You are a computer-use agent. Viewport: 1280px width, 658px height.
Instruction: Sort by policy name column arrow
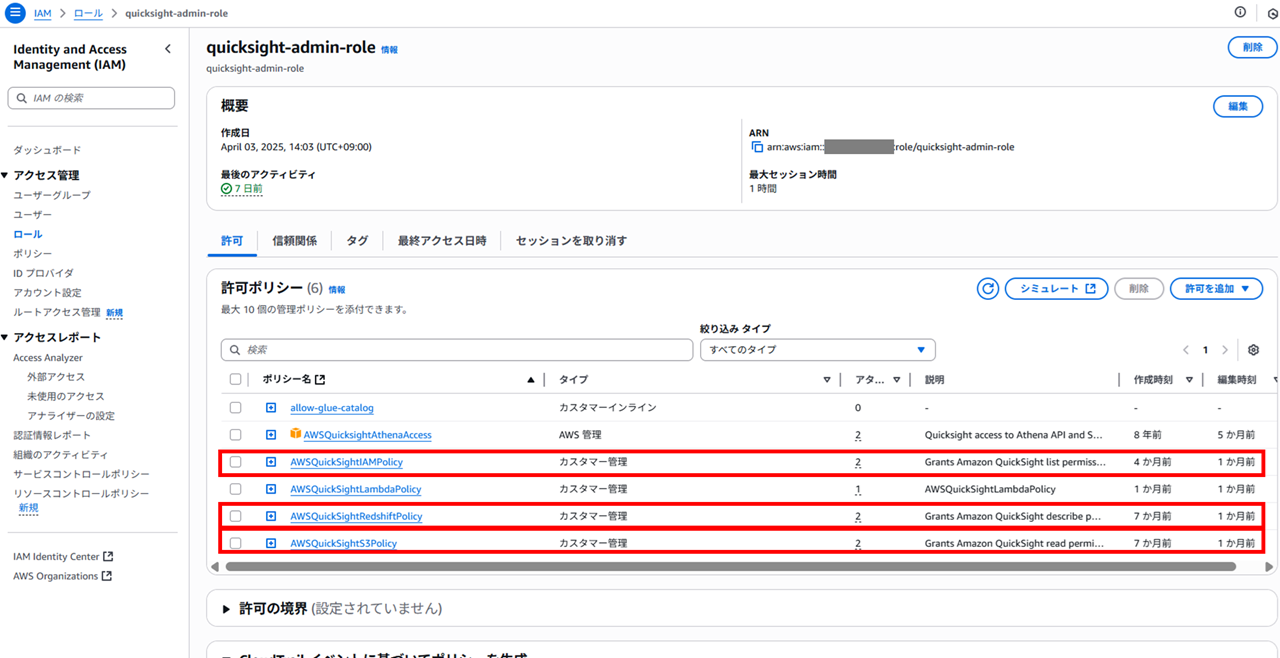(531, 380)
